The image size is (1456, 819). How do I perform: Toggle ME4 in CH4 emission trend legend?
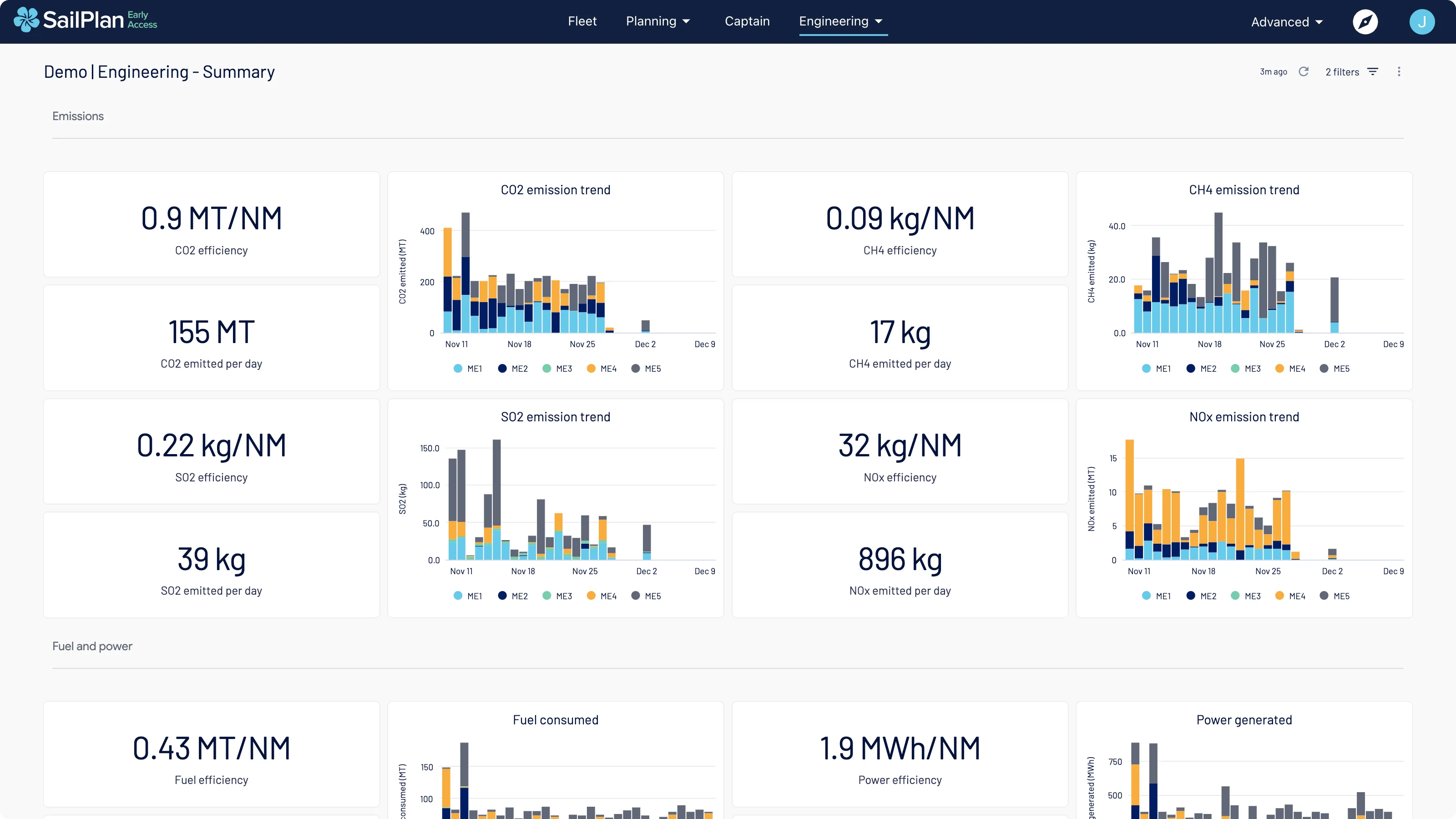[1290, 369]
